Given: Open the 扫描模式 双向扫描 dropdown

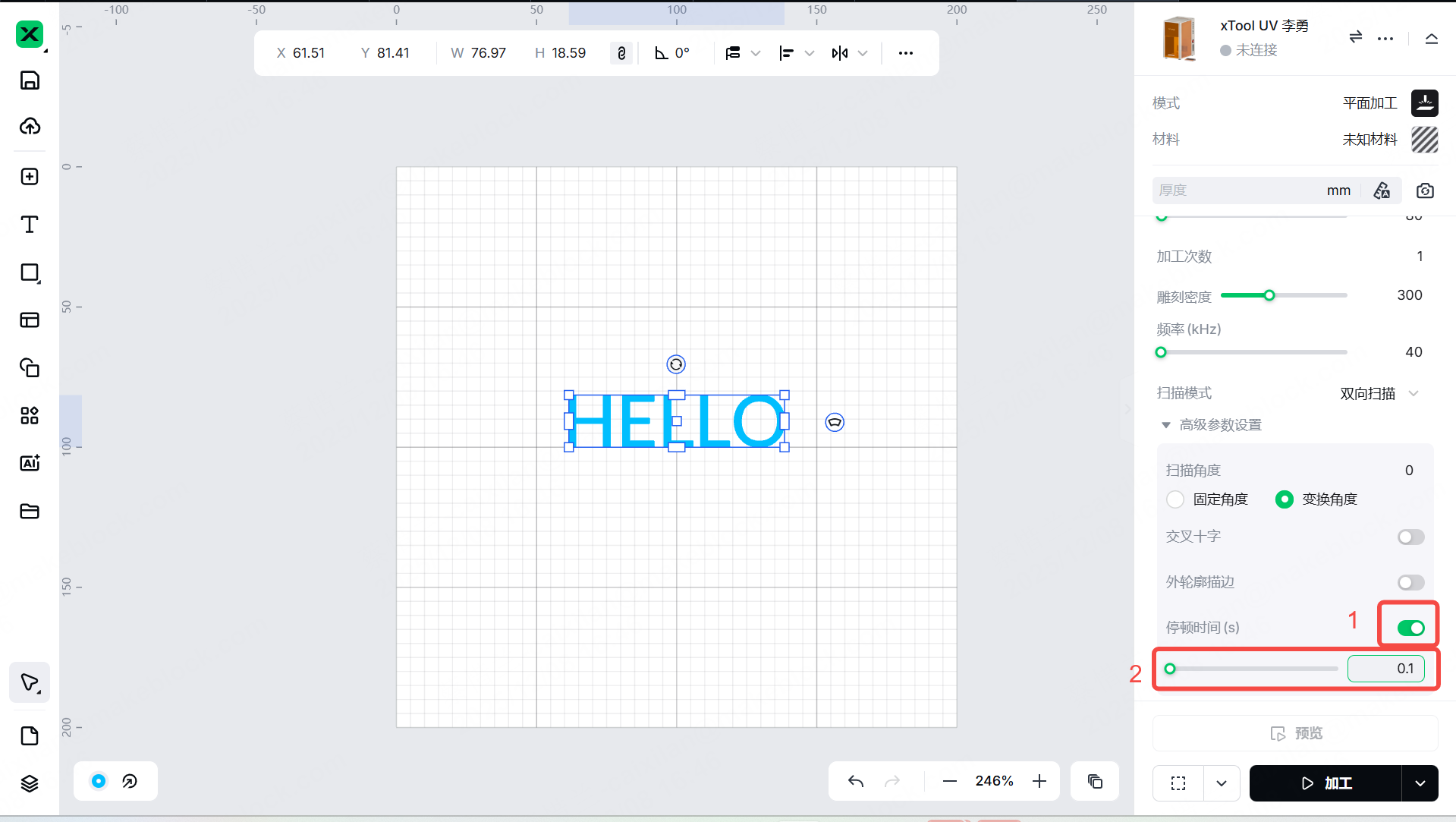Looking at the screenshot, I should [1379, 393].
